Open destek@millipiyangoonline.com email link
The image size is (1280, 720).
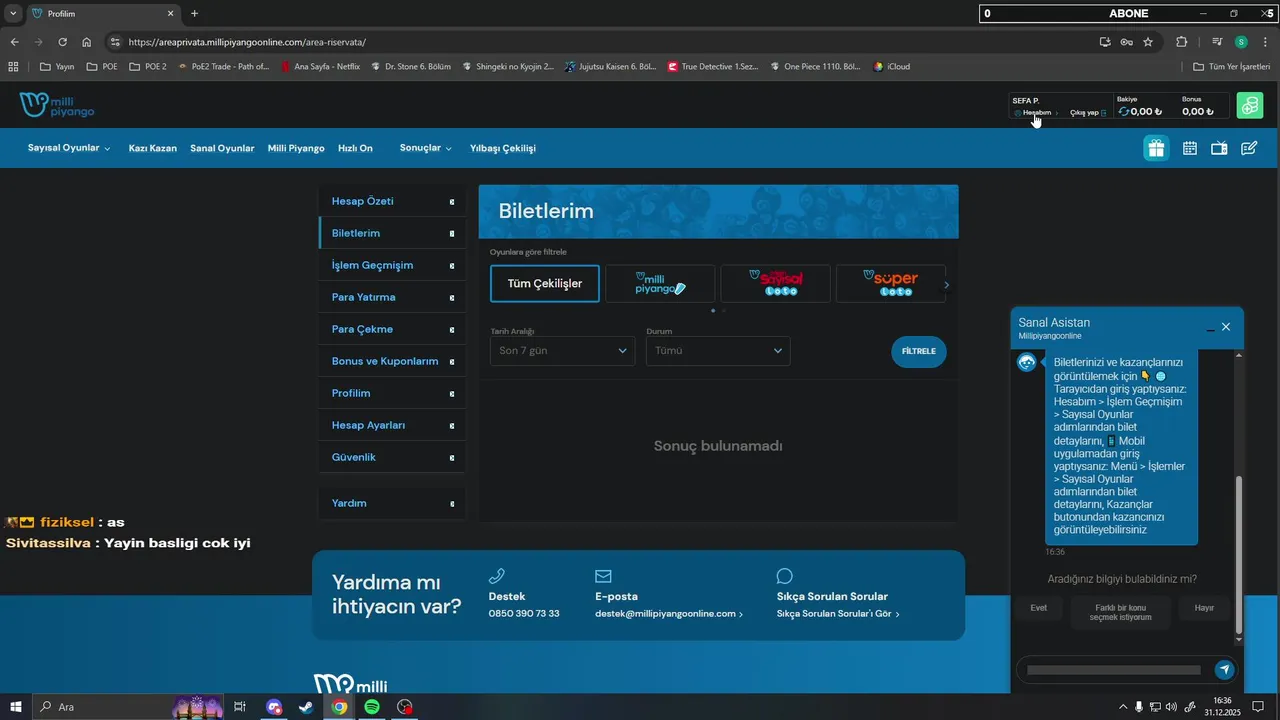669,614
